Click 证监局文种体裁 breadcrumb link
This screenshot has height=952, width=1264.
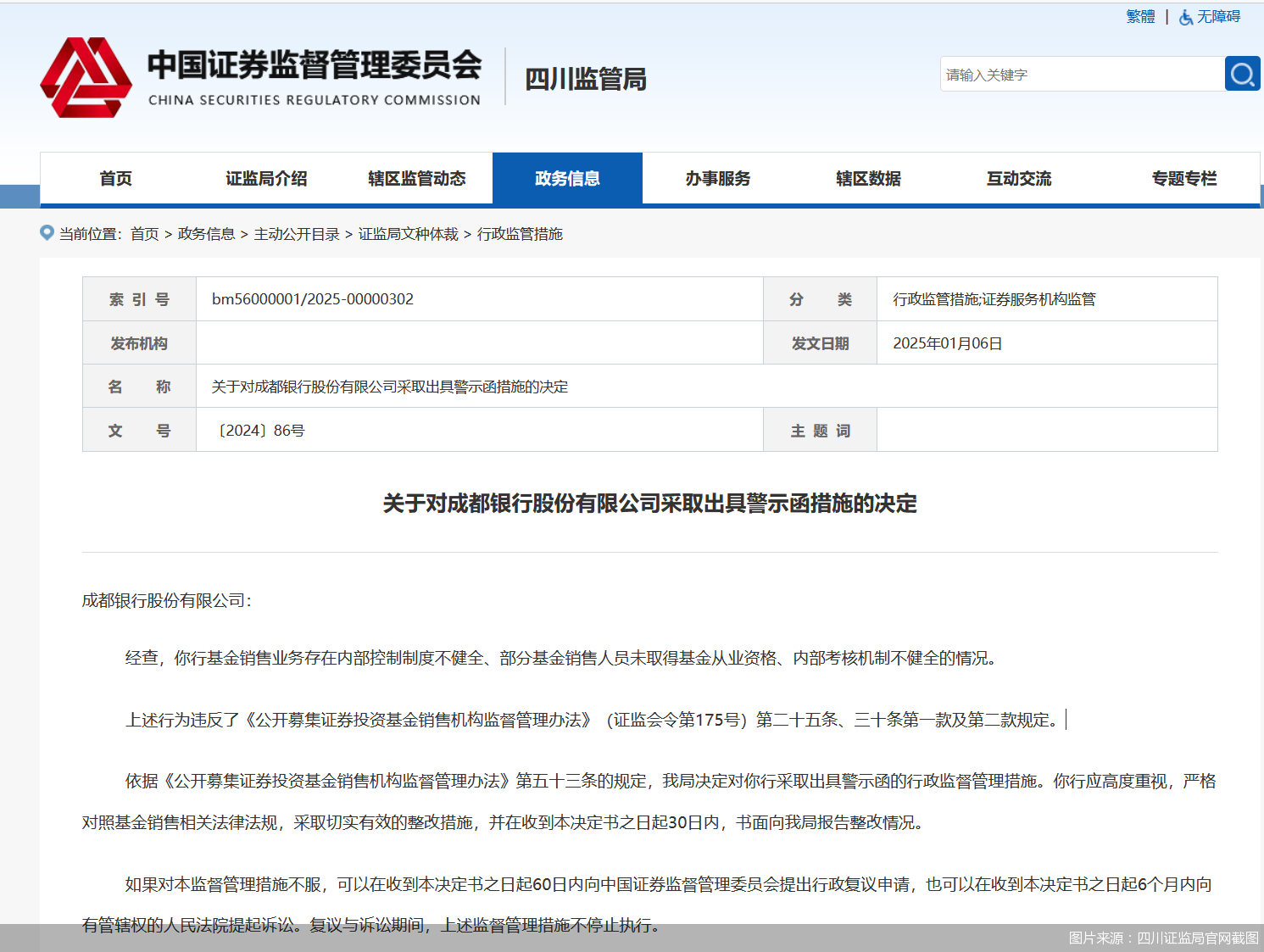(x=408, y=234)
